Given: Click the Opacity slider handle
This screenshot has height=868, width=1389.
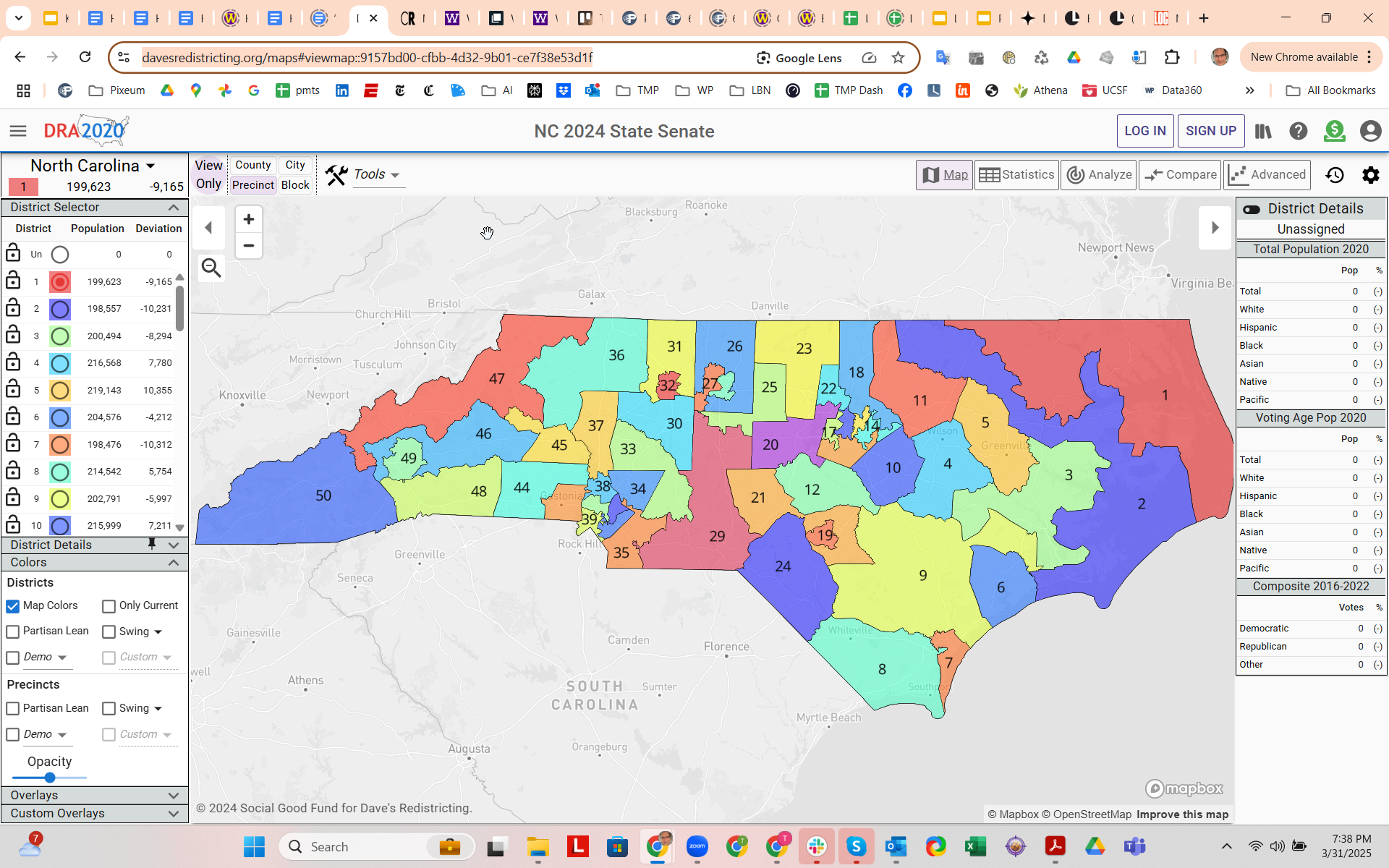Looking at the screenshot, I should coord(50,778).
